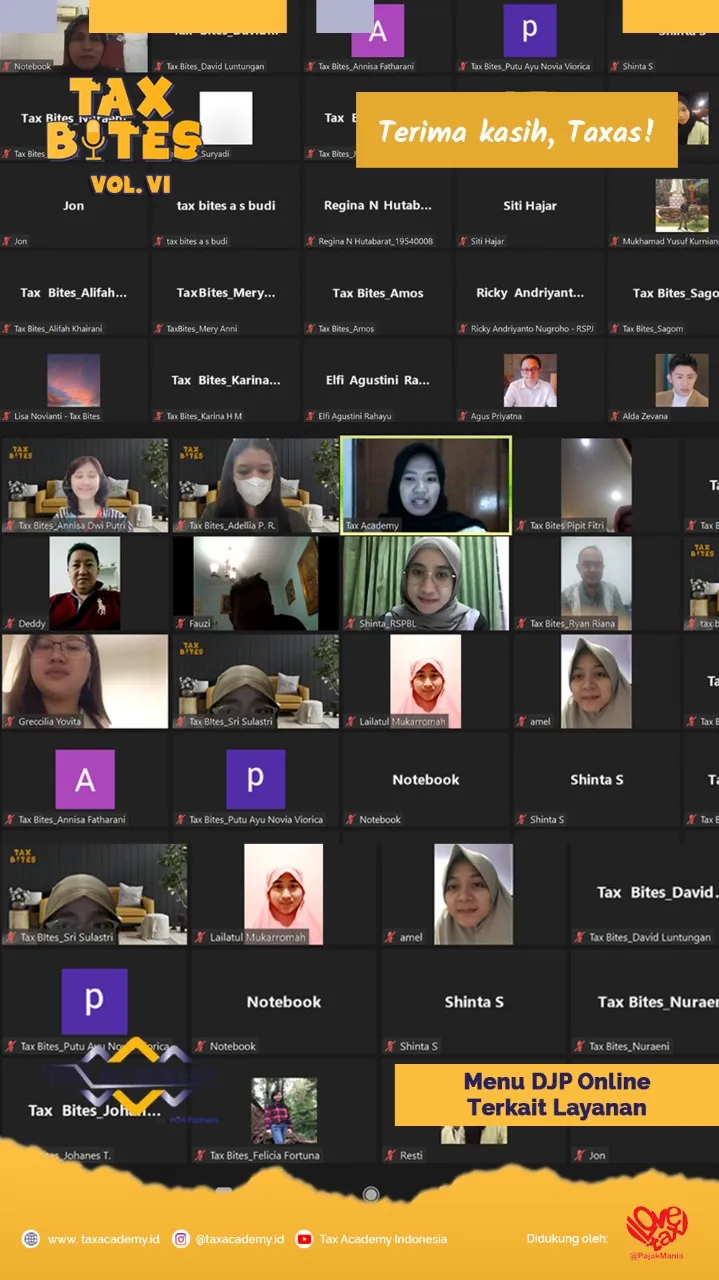Image resolution: width=719 pixels, height=1280 pixels.
Task: Open the www.taxacademy.id website link
Action: click(103, 1239)
